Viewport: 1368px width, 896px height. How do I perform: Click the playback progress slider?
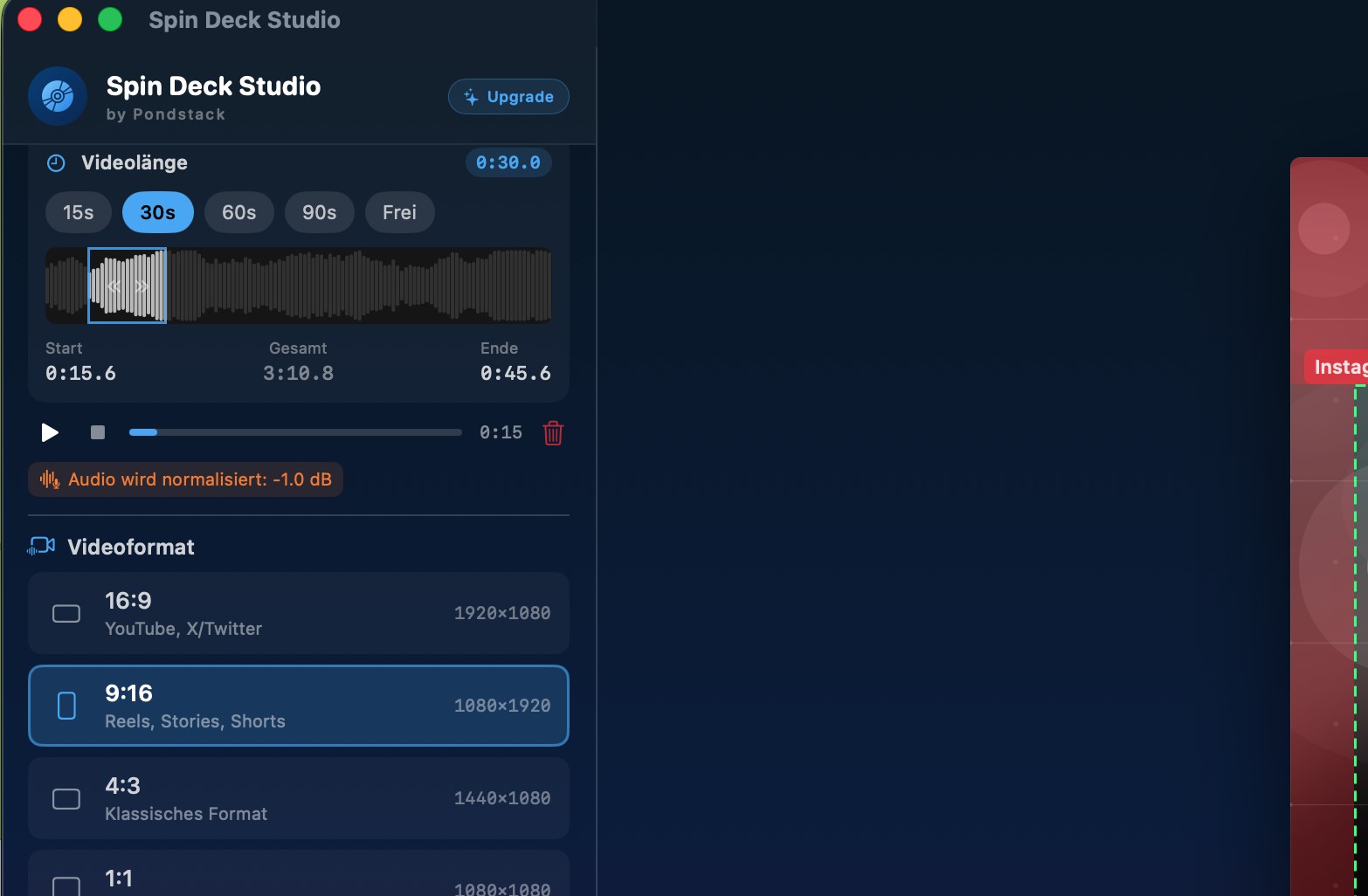[x=295, y=432]
